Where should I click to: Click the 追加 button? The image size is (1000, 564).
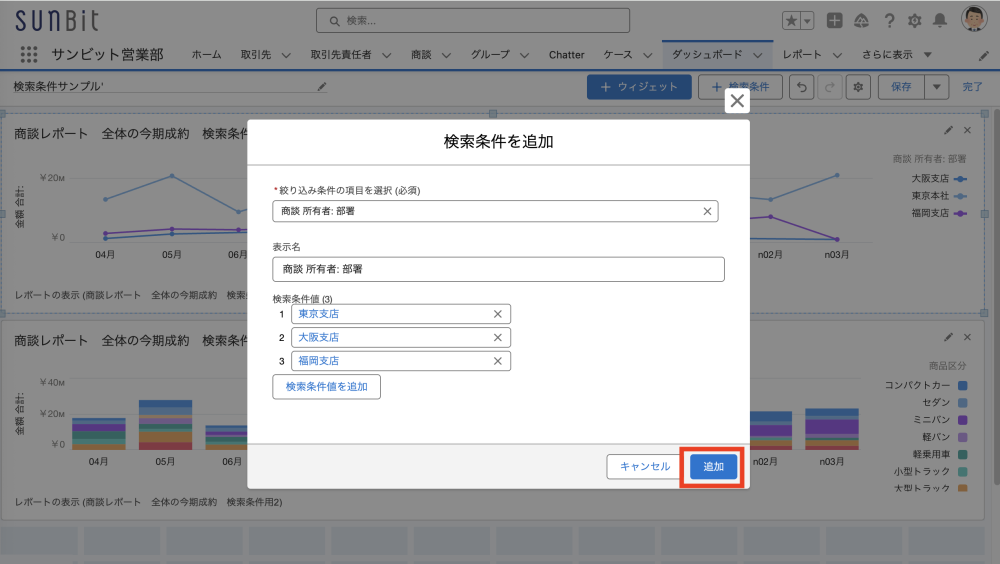(713, 467)
